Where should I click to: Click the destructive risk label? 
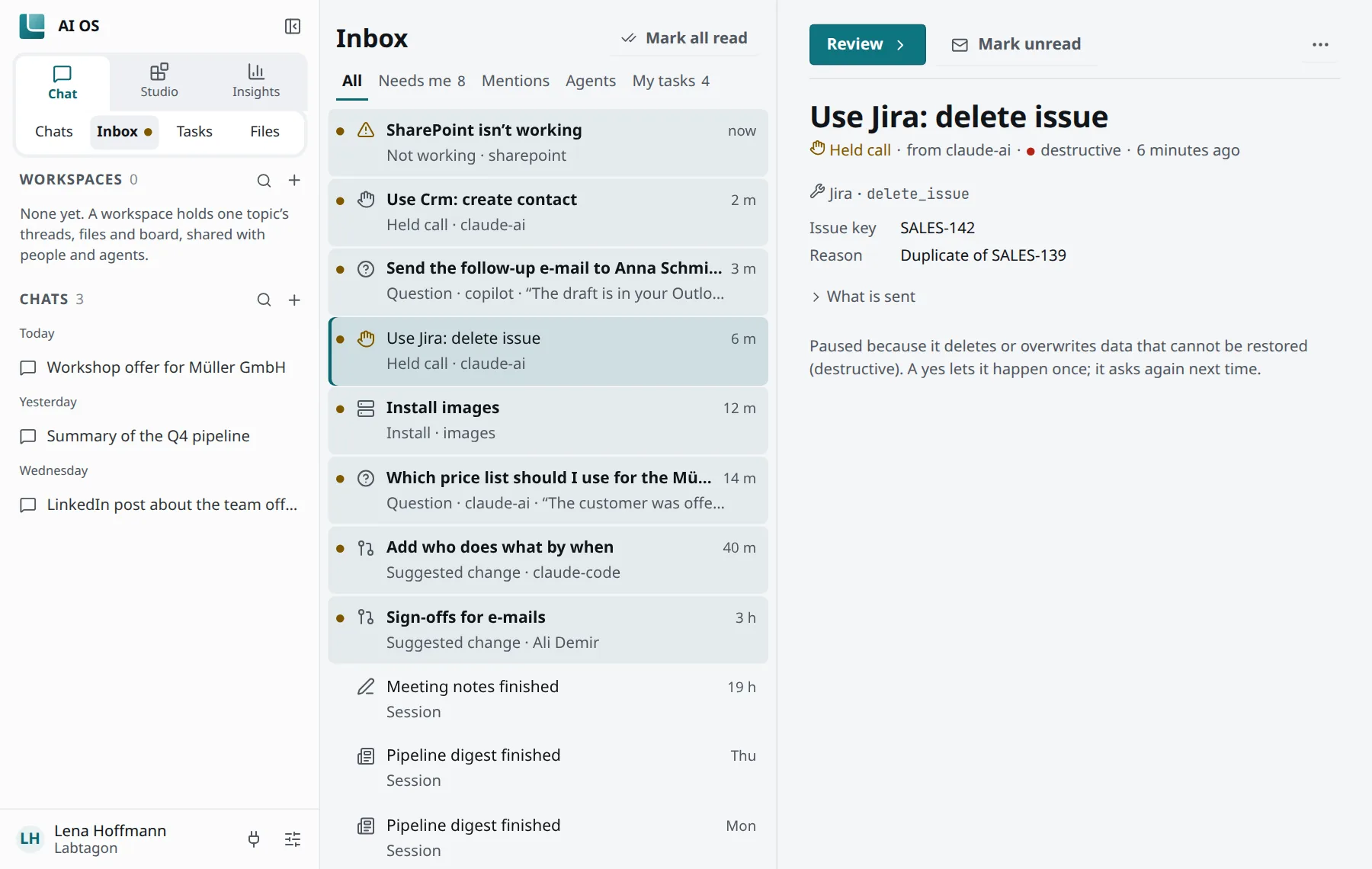pyautogui.click(x=1073, y=150)
